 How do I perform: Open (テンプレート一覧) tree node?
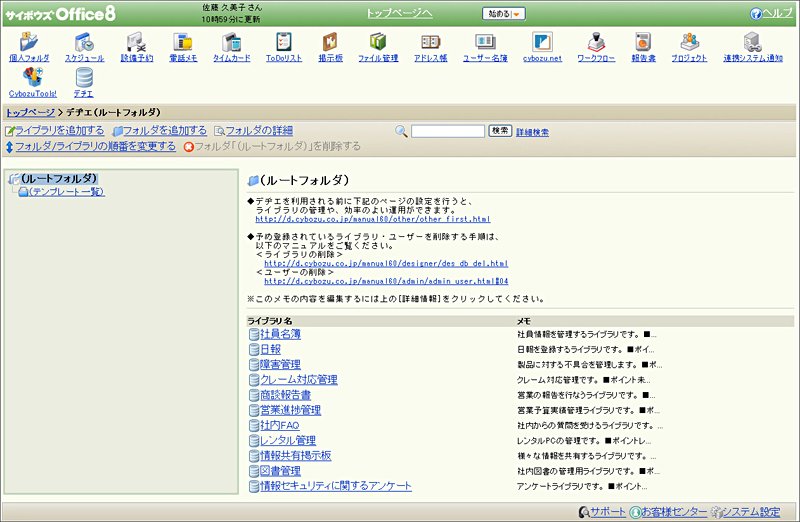click(66, 192)
